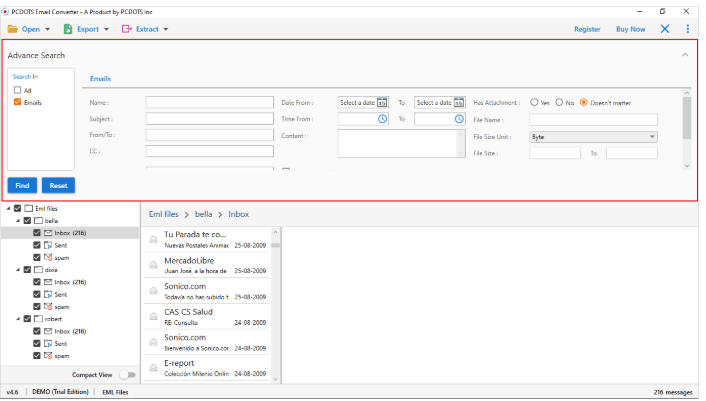Click envelope icon of E-report email

pyautogui.click(x=154, y=368)
